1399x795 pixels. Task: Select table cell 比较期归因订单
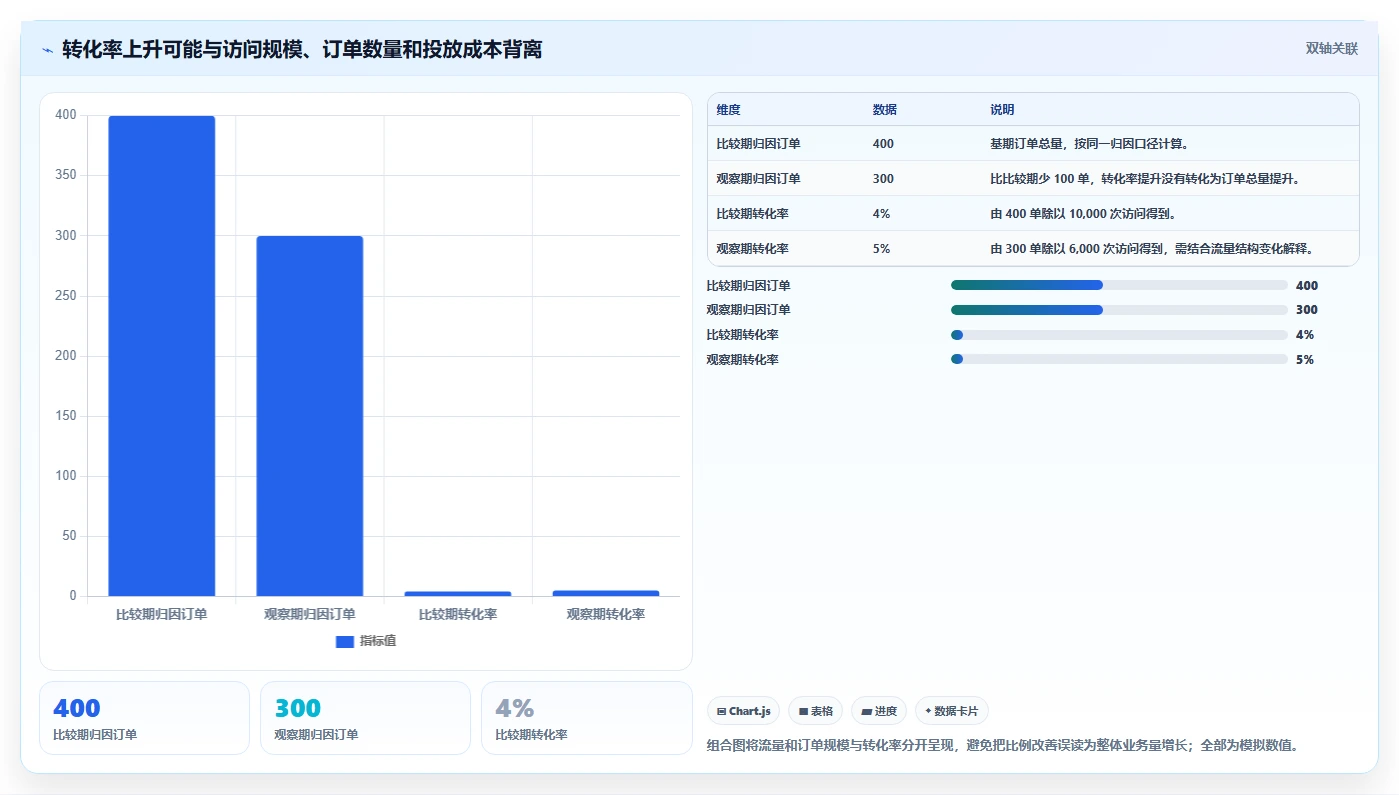[758, 144]
